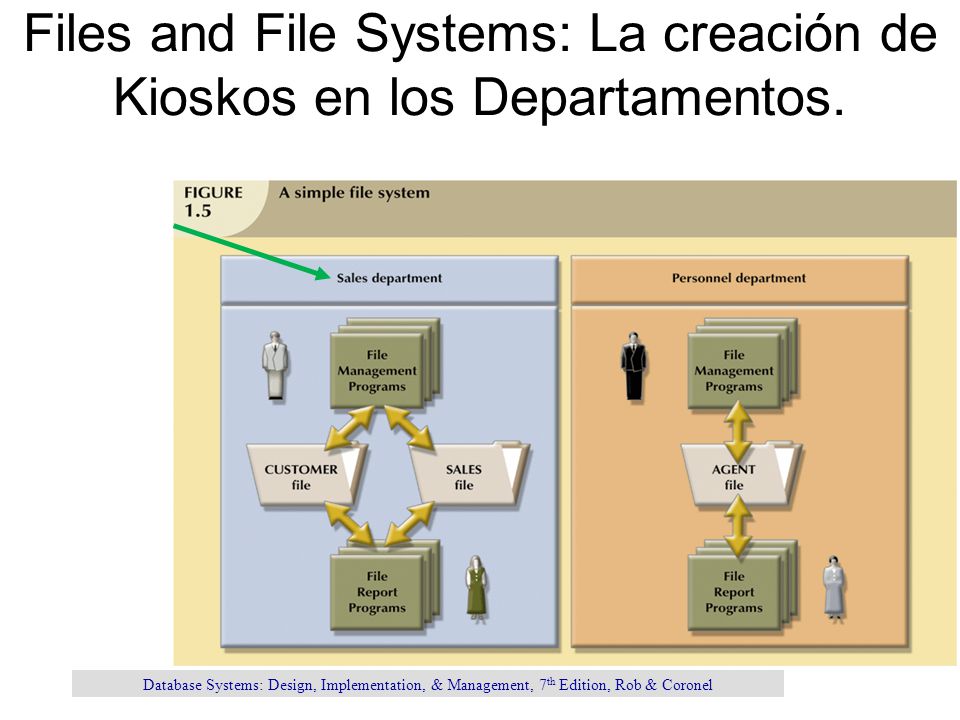Click the man in black suit figure

click(x=633, y=366)
